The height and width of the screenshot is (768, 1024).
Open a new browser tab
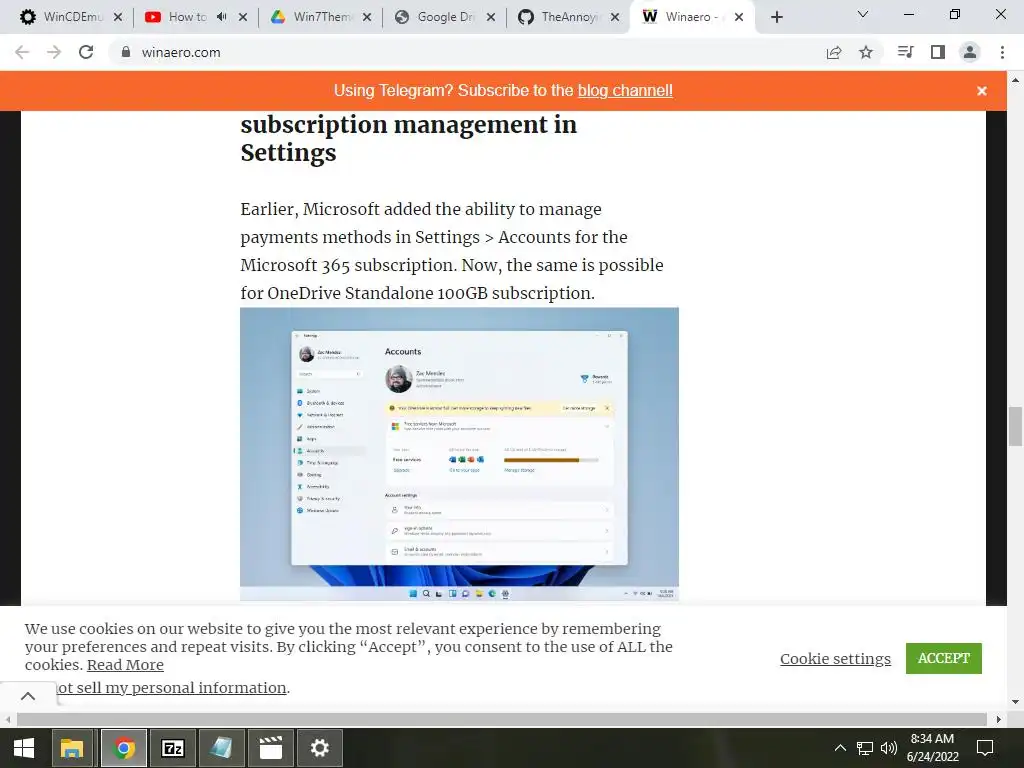(776, 17)
